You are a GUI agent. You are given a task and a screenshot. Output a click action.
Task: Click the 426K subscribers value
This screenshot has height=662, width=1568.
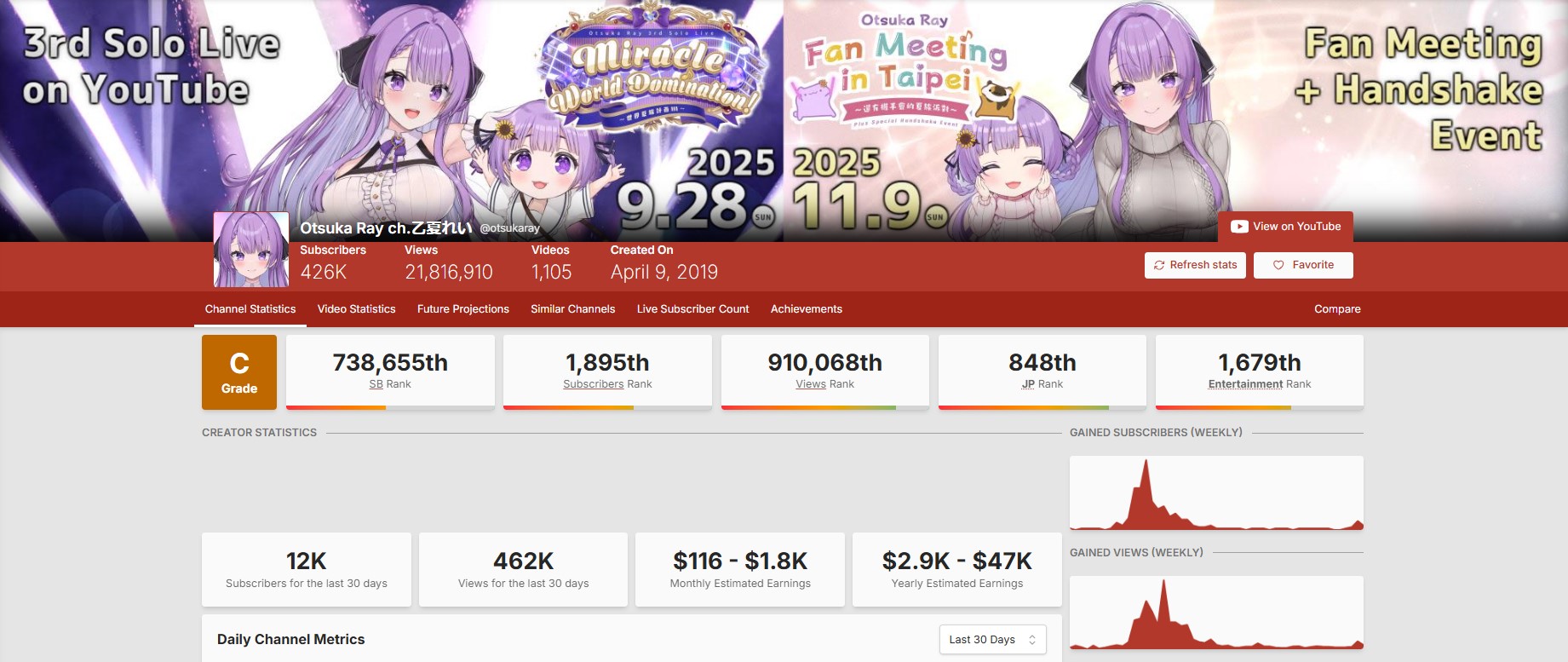coord(324,272)
